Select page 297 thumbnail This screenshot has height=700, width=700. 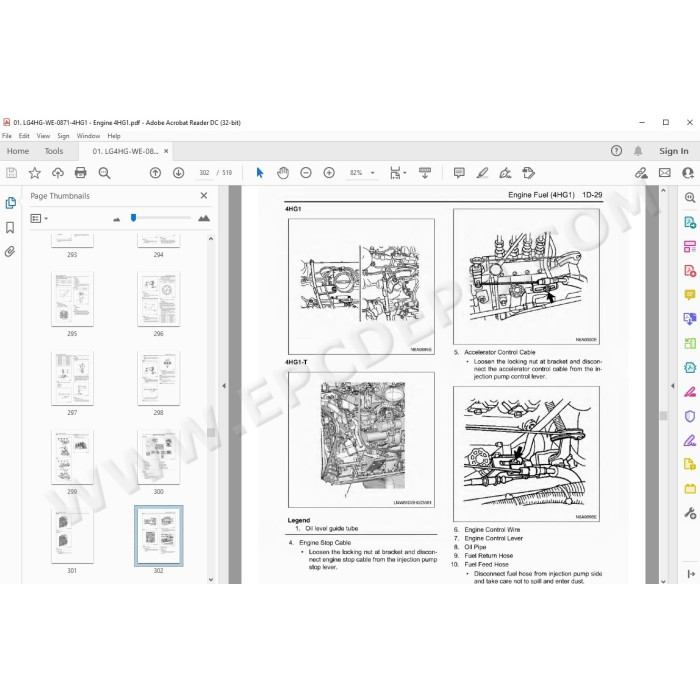[x=72, y=378]
